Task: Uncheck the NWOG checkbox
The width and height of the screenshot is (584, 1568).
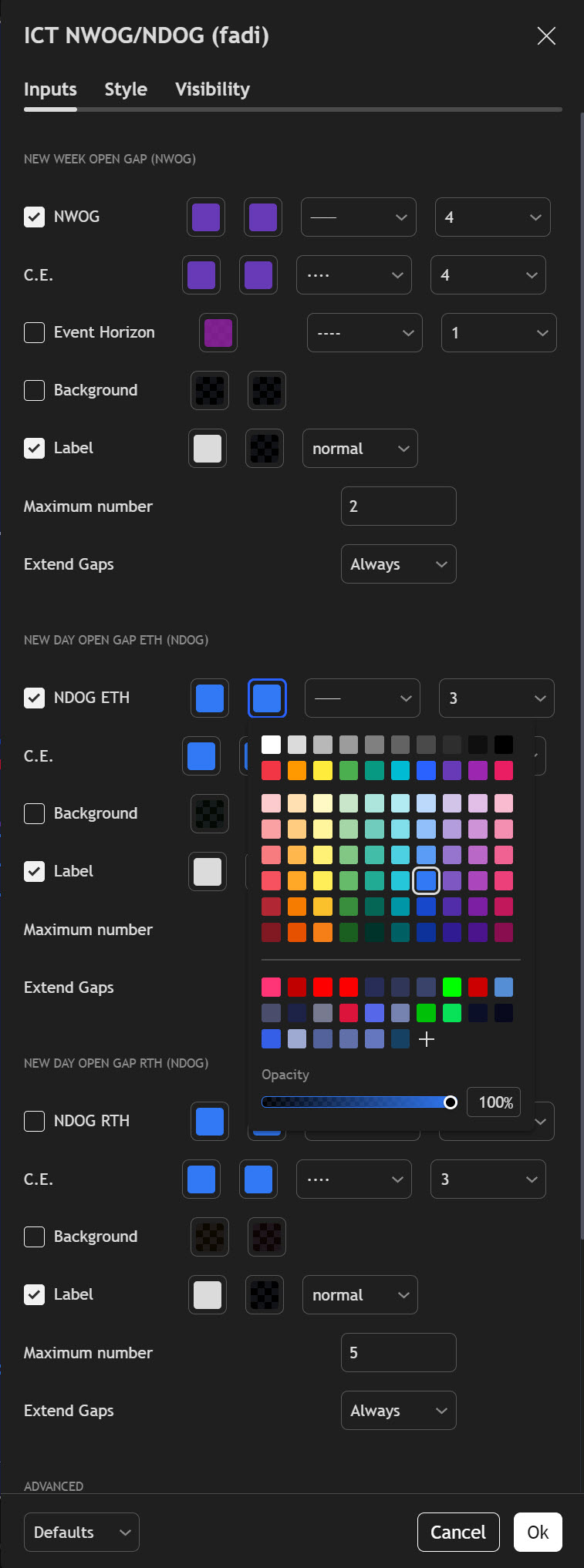Action: [35, 217]
